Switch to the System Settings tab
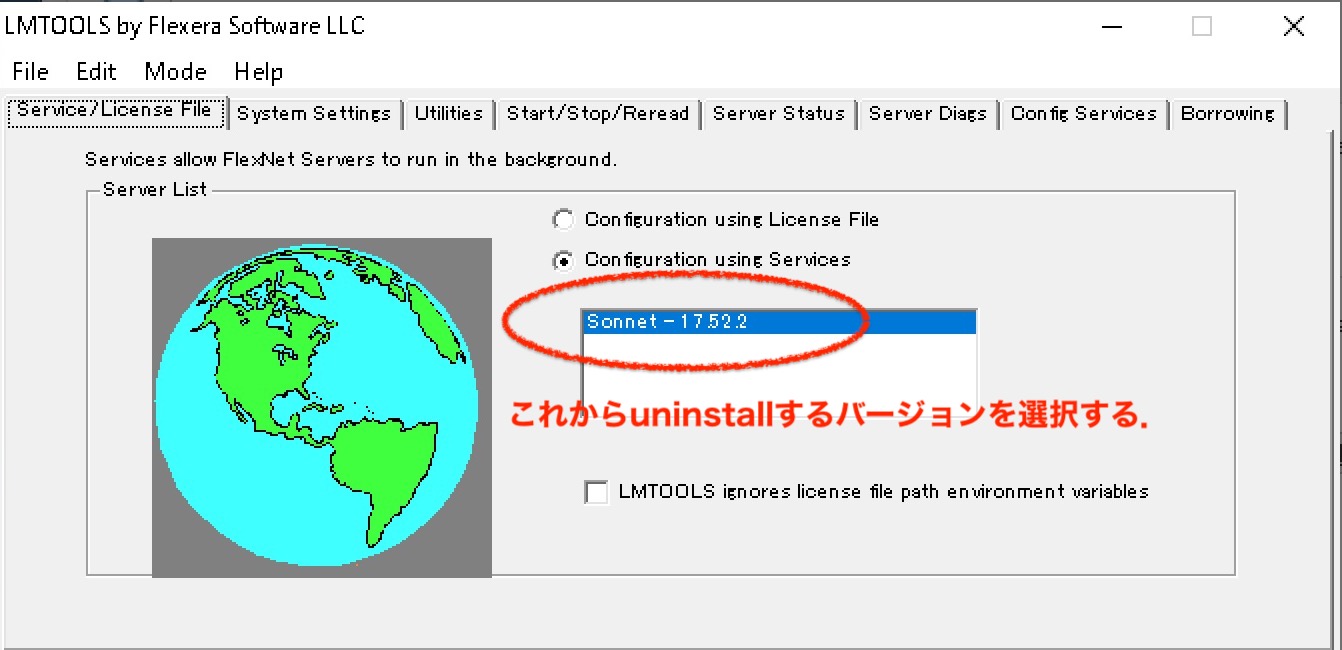This screenshot has width=1342, height=650. click(314, 114)
